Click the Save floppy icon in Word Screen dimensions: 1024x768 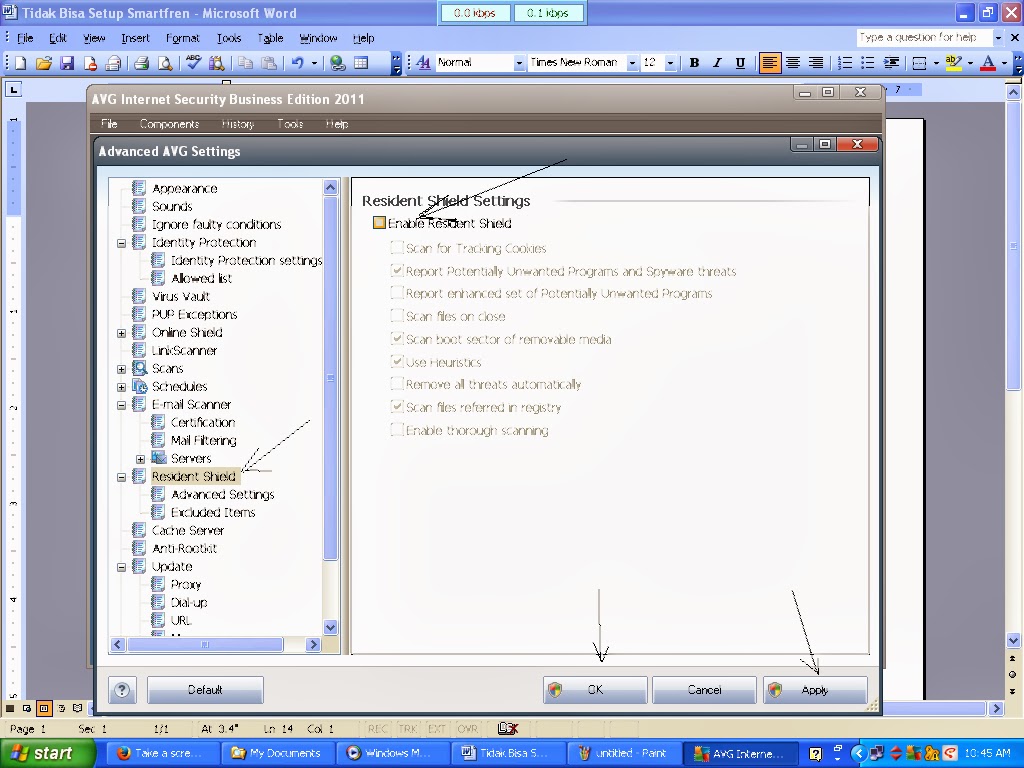point(67,63)
